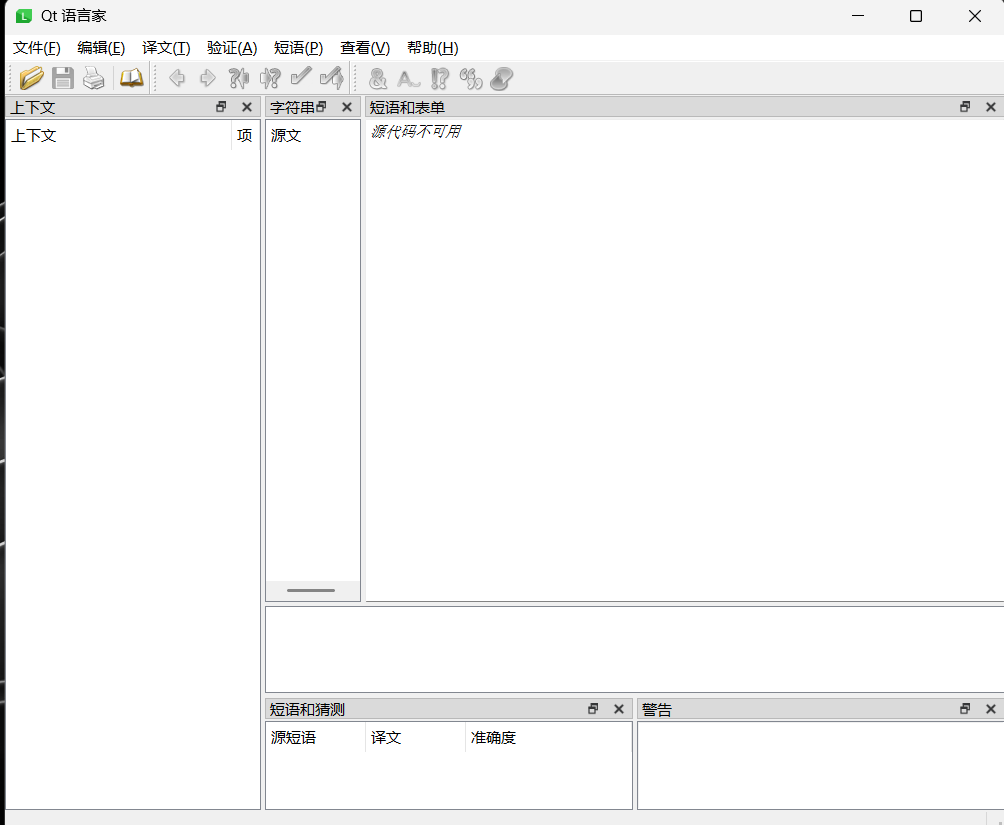The width and height of the screenshot is (1004, 825).
Task: Open the 编辑(E) menu
Action: pos(101,48)
